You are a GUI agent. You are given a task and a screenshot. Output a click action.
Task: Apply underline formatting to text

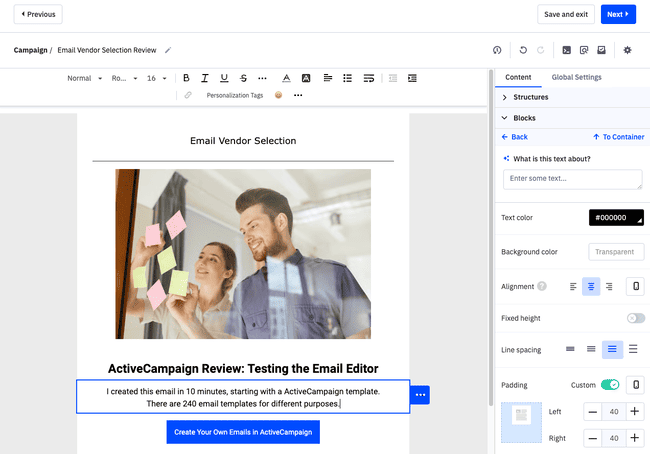coord(224,78)
